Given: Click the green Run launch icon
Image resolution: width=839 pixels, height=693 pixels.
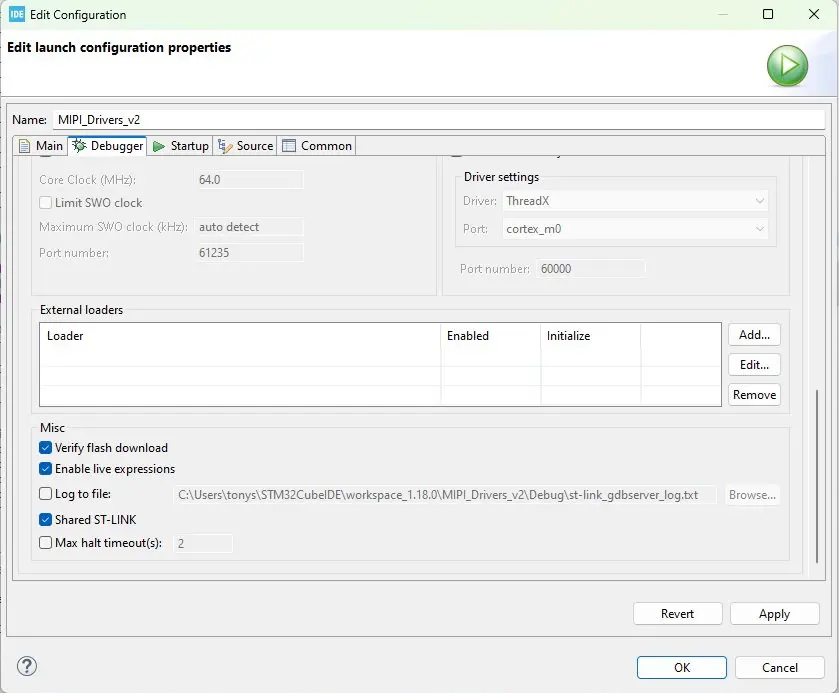Looking at the screenshot, I should pos(787,66).
